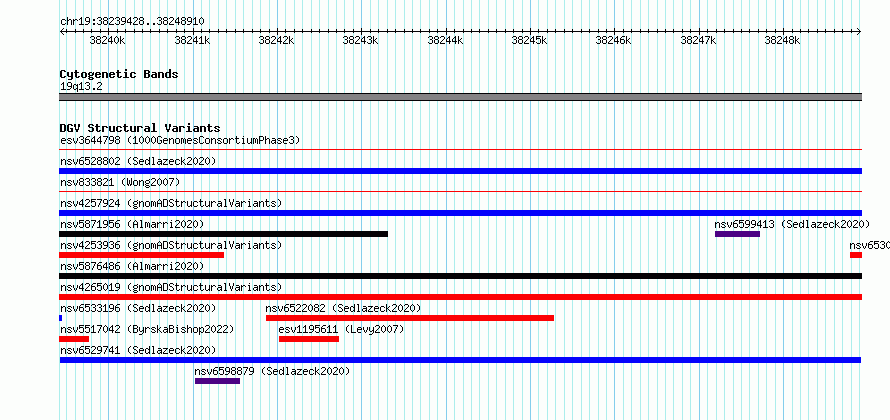This screenshot has height=420, width=890.
Task: Click the Cytogenetic Bands track title
Action: click(x=119, y=74)
